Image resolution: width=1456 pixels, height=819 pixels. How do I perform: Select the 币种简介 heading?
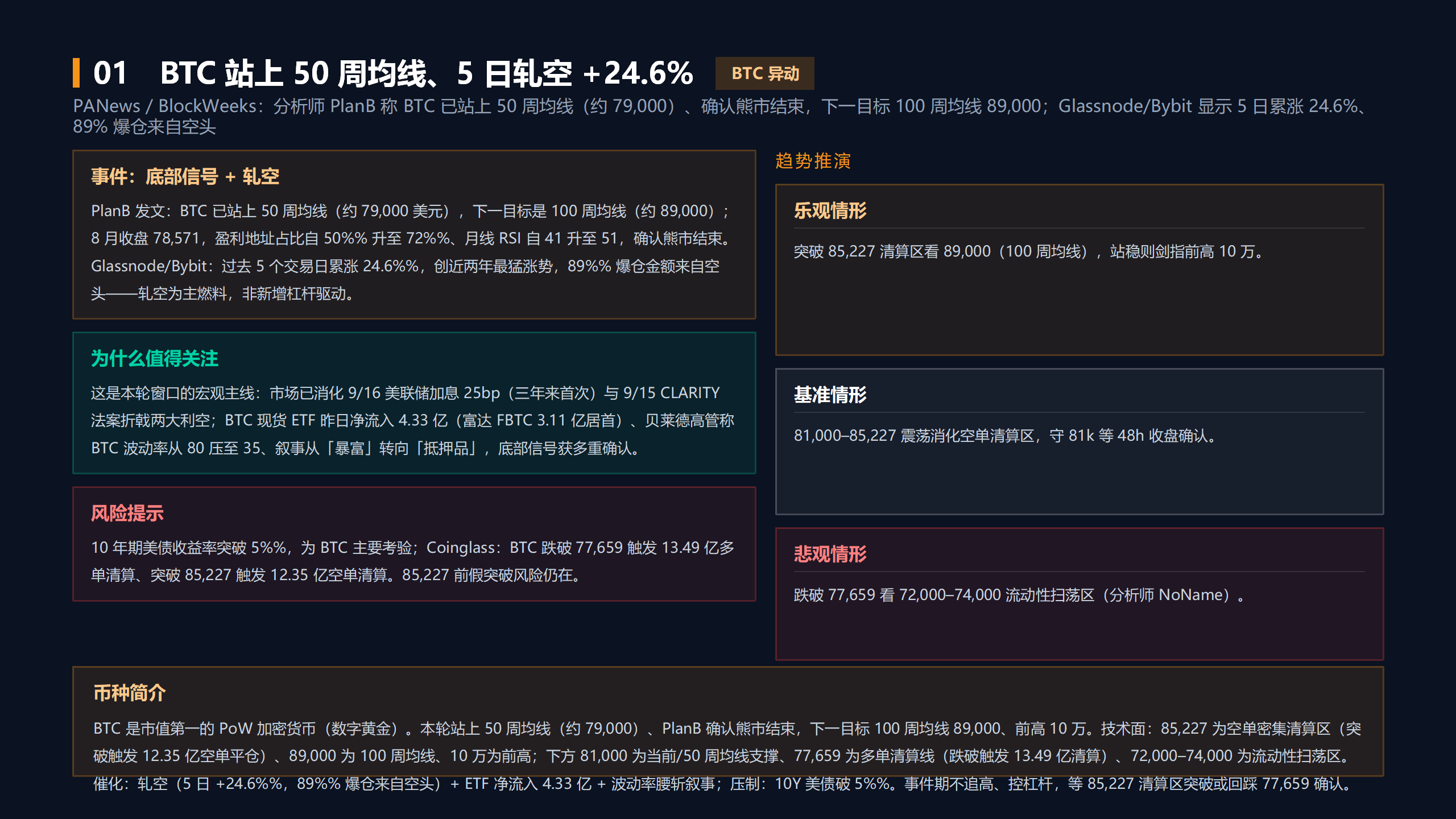[130, 693]
